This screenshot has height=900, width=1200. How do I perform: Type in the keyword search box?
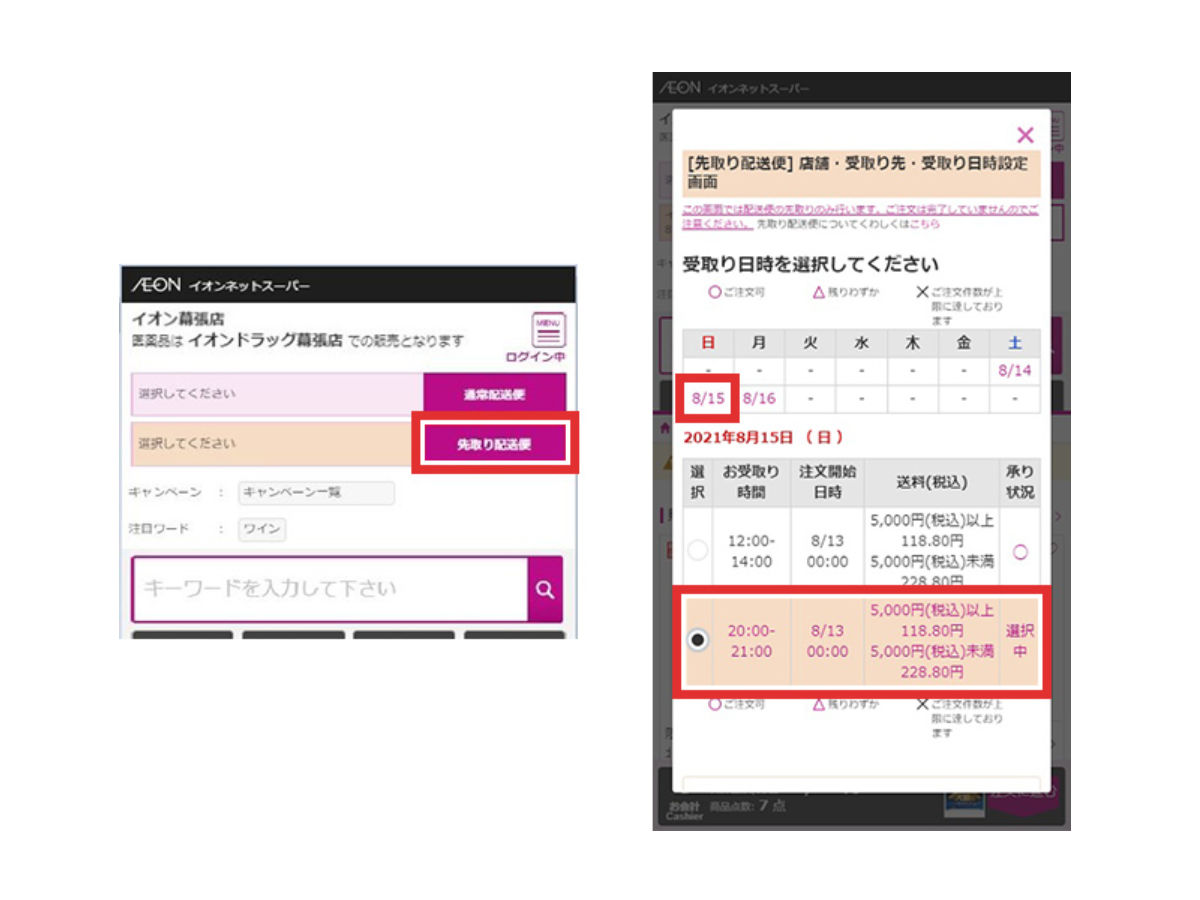click(x=330, y=589)
